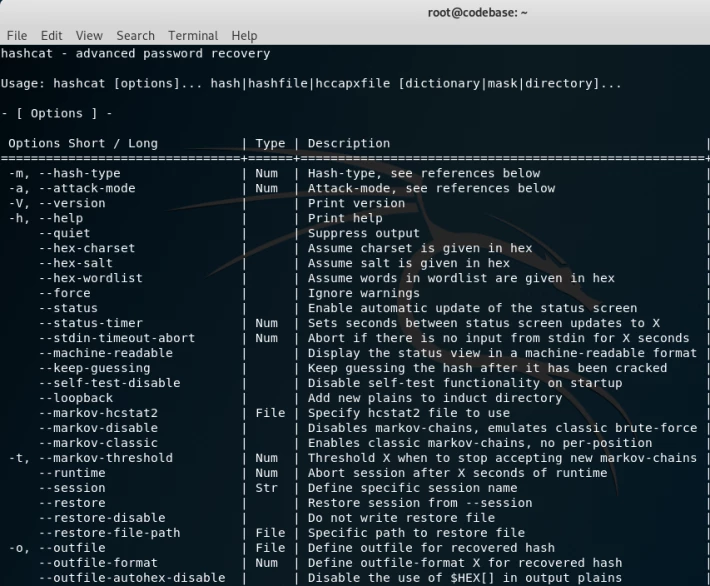The image size is (710, 586).
Task: Click 'Add new plains to induct directory'
Action: [x=435, y=398]
